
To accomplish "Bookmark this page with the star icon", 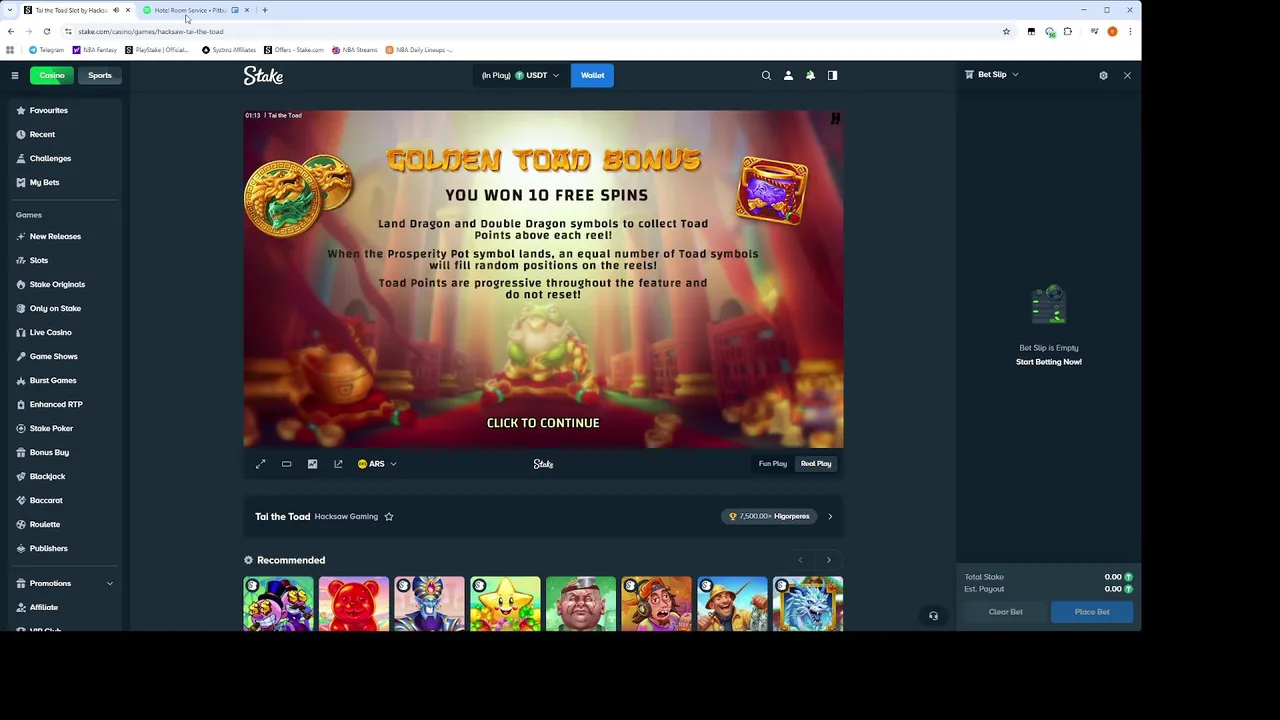I will coord(1006,31).
